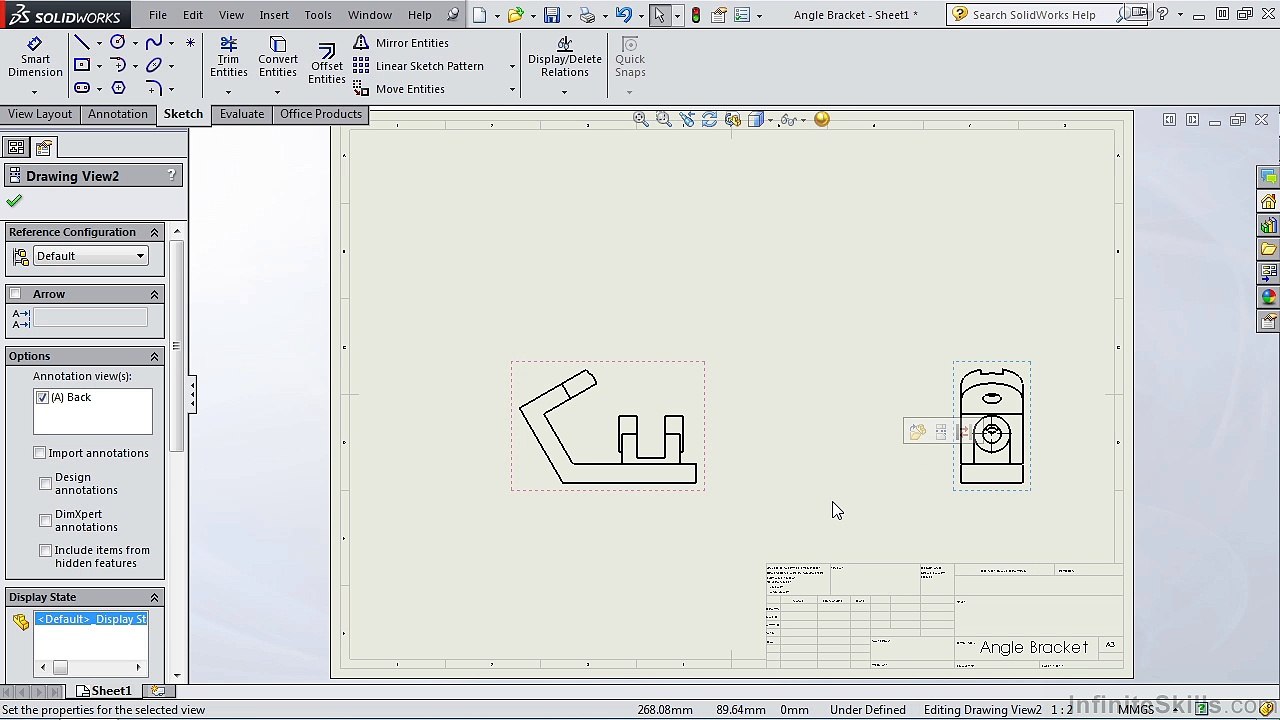1280x720 pixels.
Task: Enable Design annotations checkbox
Action: 46,484
